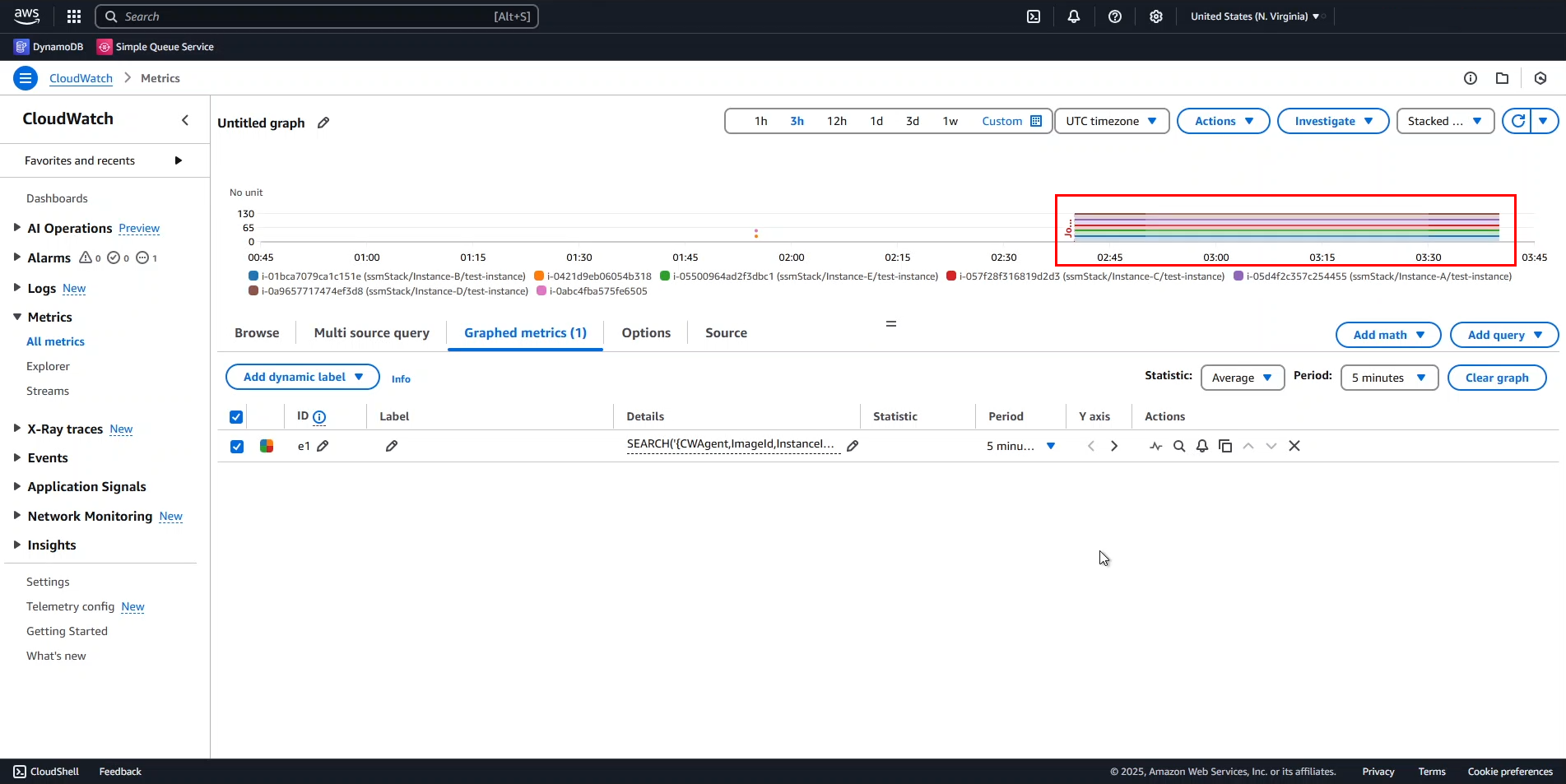Screen dimensions: 1566x784
Task: Click the e1 metric color swatch
Action: [x=267, y=446]
